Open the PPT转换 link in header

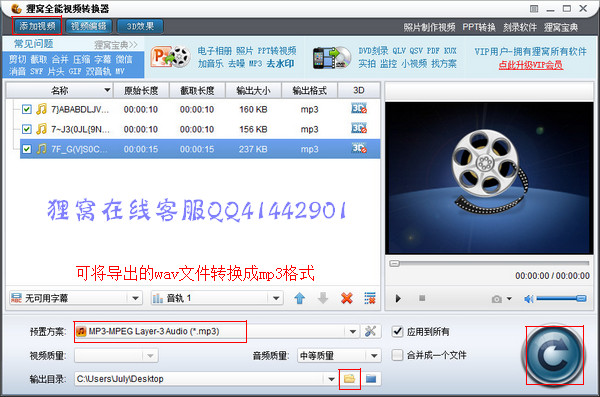point(479,27)
